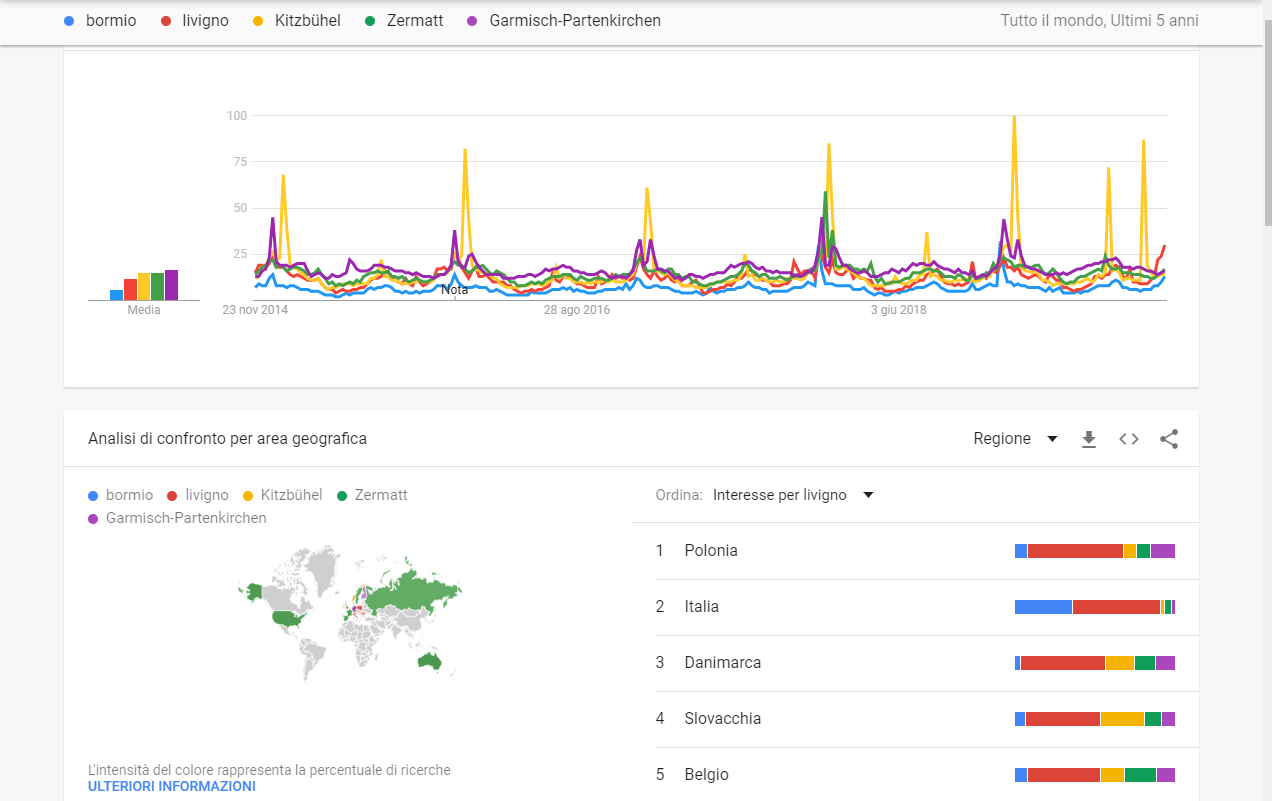The width and height of the screenshot is (1272, 801).
Task: Click the Tutto il mondo, Ultimi 5 anni filter text
Action: click(x=1099, y=20)
